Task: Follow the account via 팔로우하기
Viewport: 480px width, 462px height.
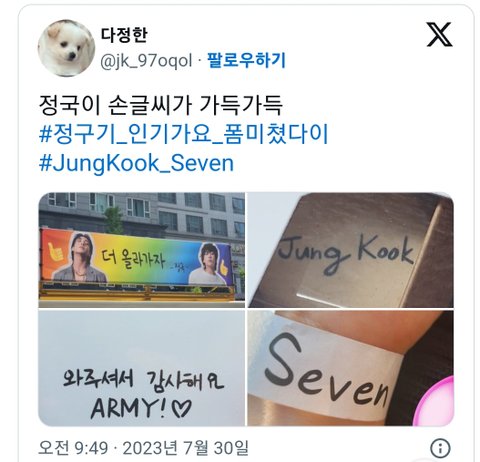Action: click(246, 60)
